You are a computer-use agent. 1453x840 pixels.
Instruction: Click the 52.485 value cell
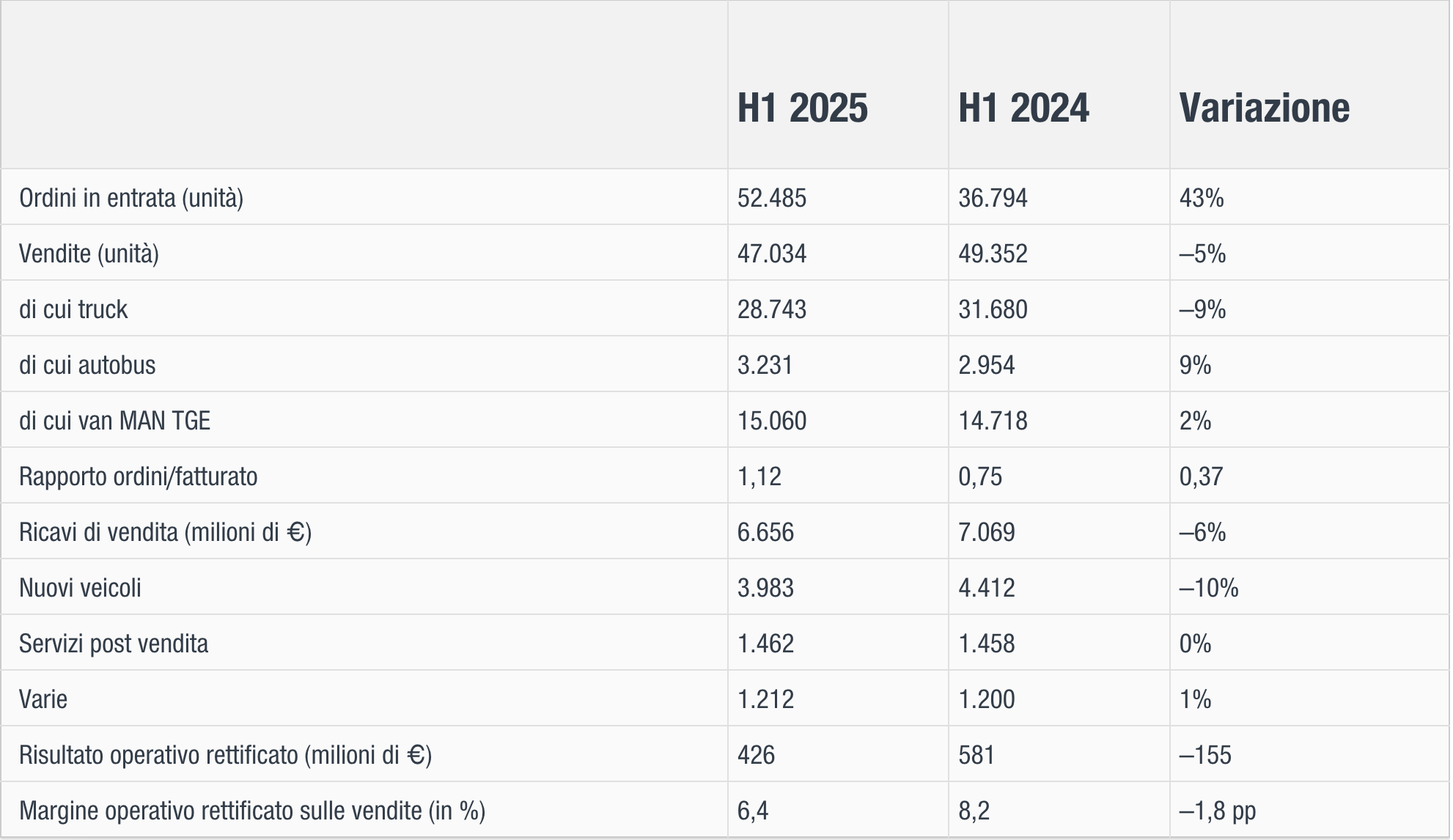coord(771,198)
